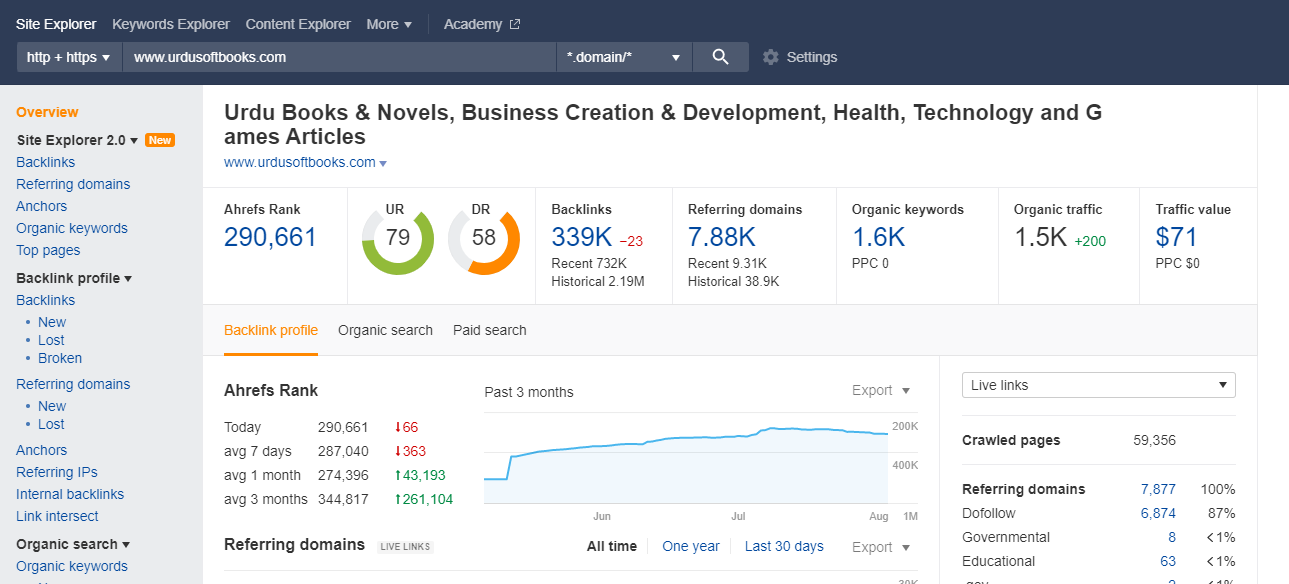Click the $71 traffic value
1289x584 pixels.
click(x=1176, y=237)
